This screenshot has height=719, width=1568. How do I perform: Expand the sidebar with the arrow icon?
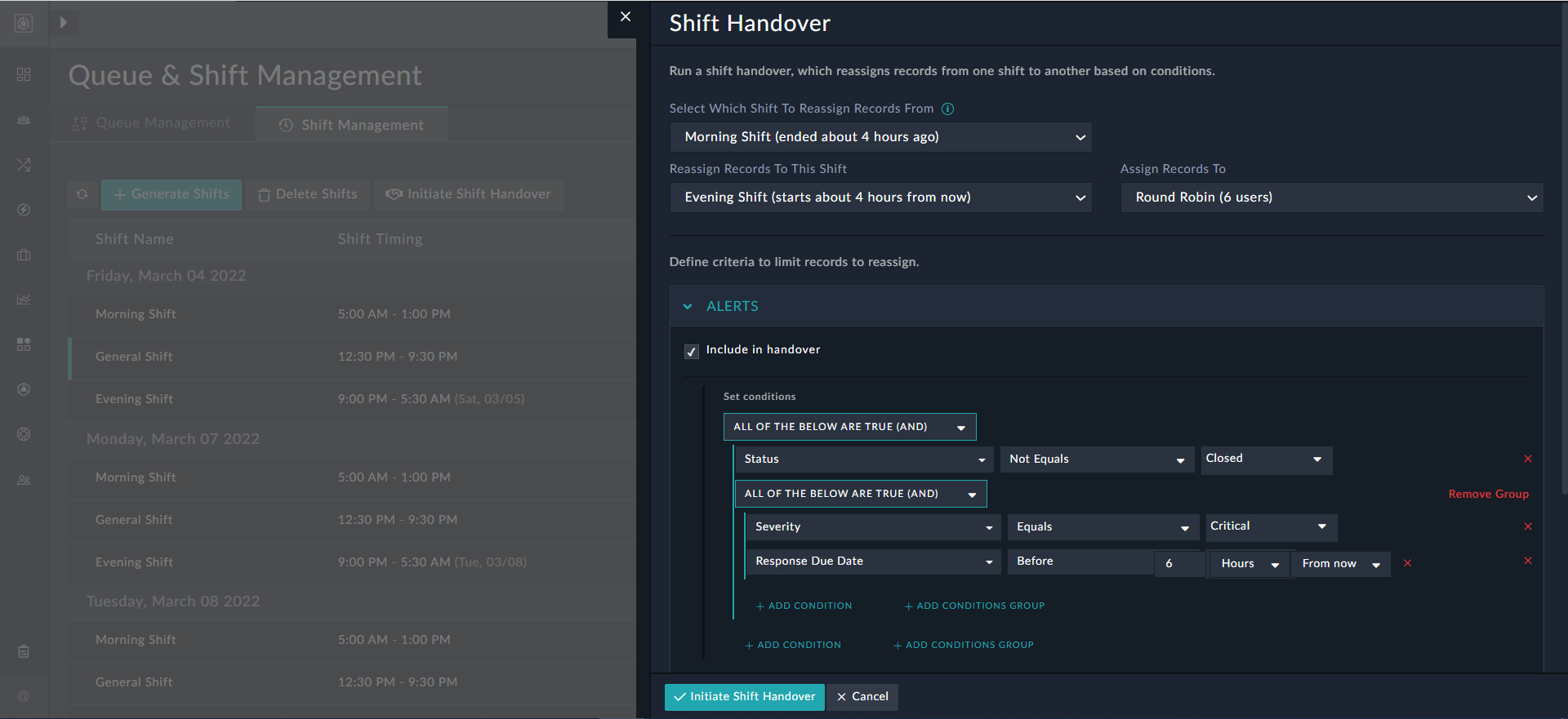click(64, 23)
